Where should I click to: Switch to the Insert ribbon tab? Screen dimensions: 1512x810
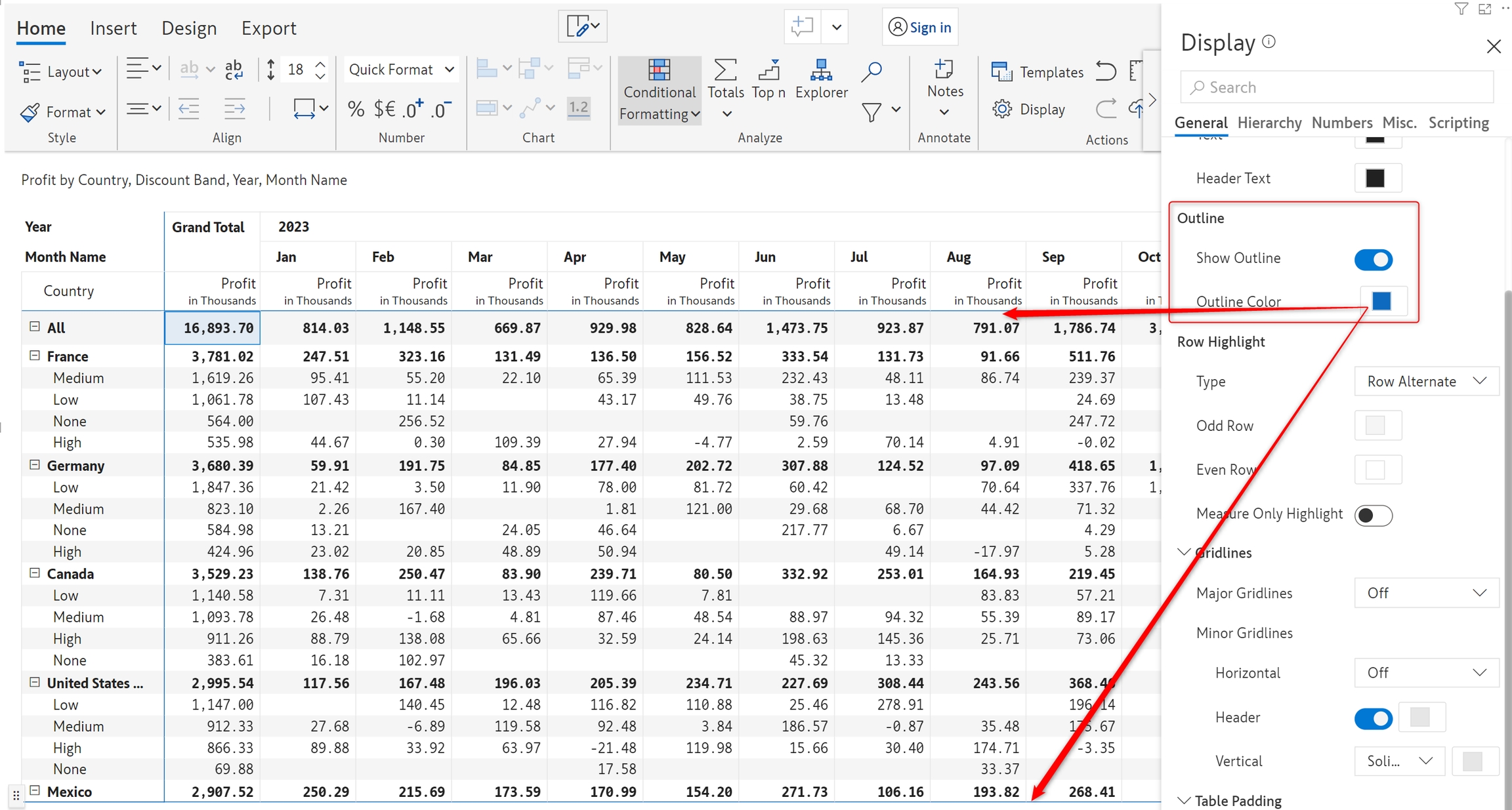pyautogui.click(x=113, y=28)
